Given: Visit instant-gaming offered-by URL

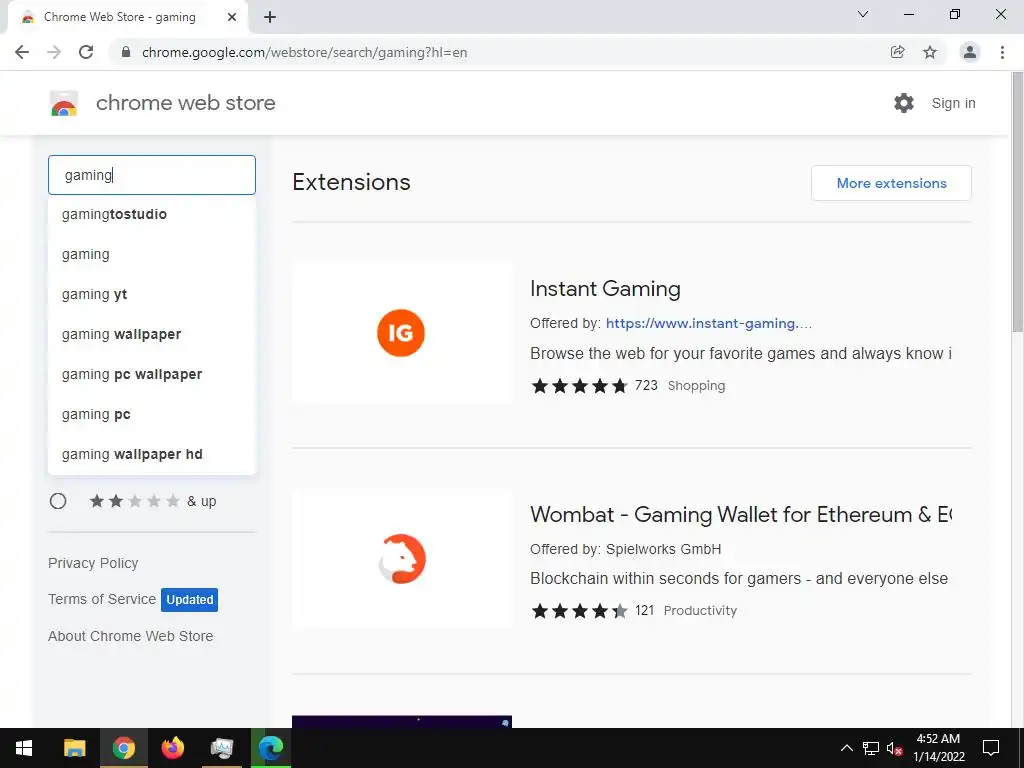Looking at the screenshot, I should (709, 323).
